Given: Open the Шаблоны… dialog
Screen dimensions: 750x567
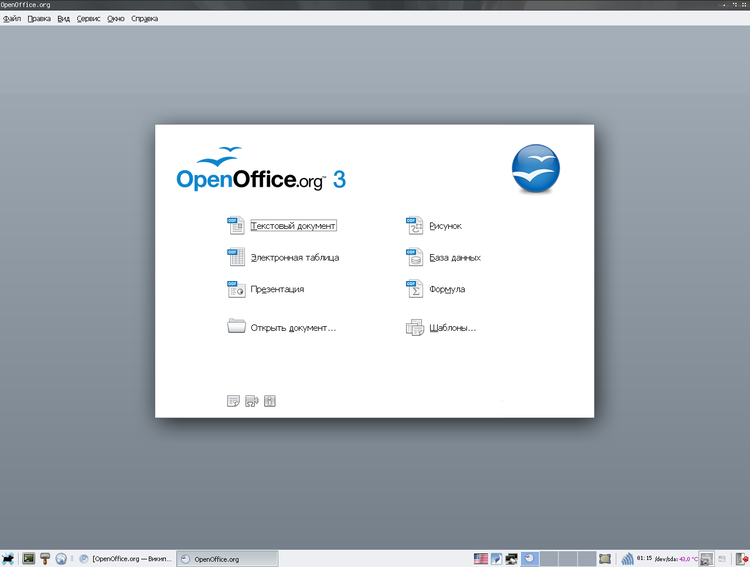Looking at the screenshot, I should pos(452,328).
